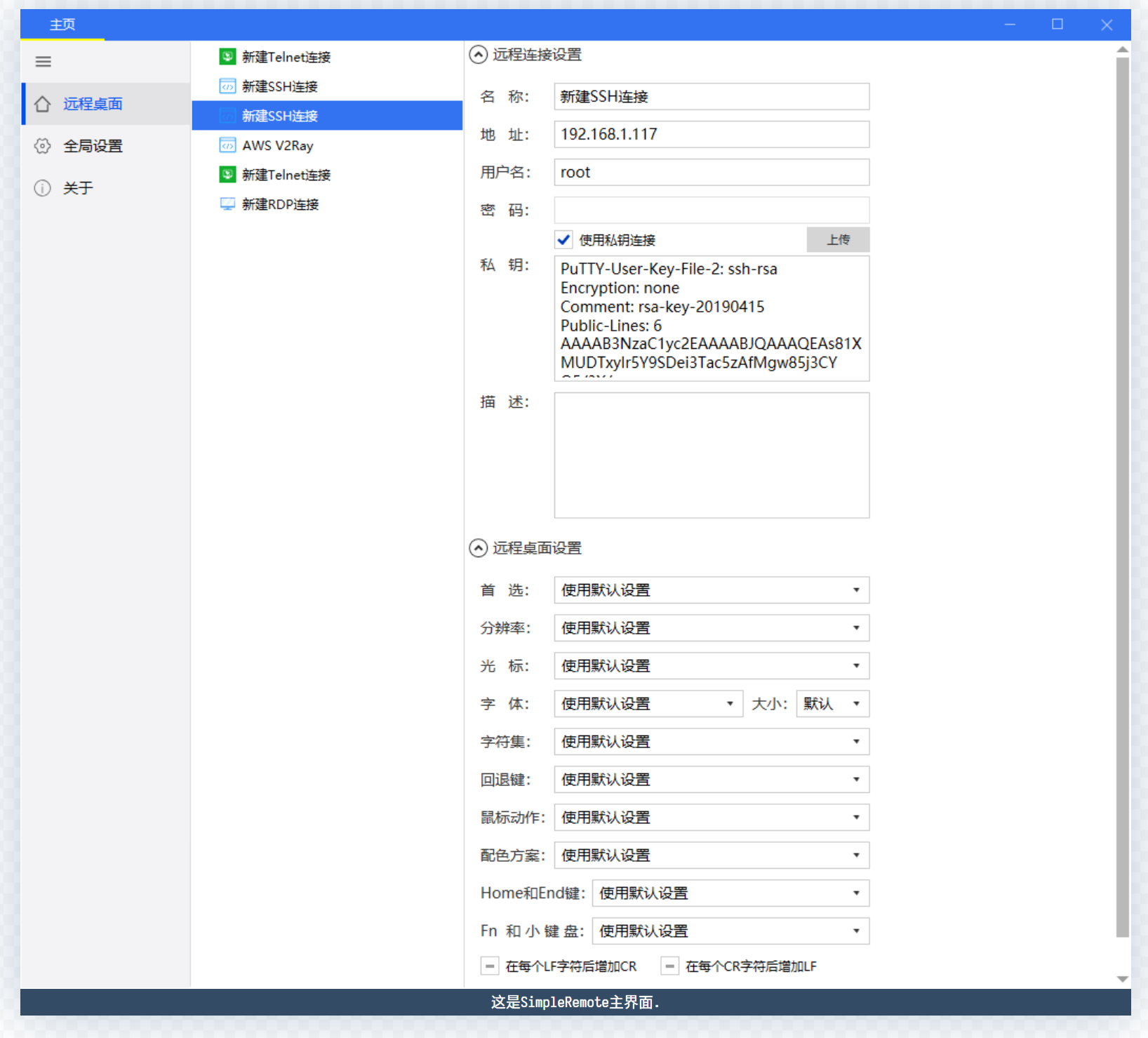Select the 主页 tab

tap(62, 25)
